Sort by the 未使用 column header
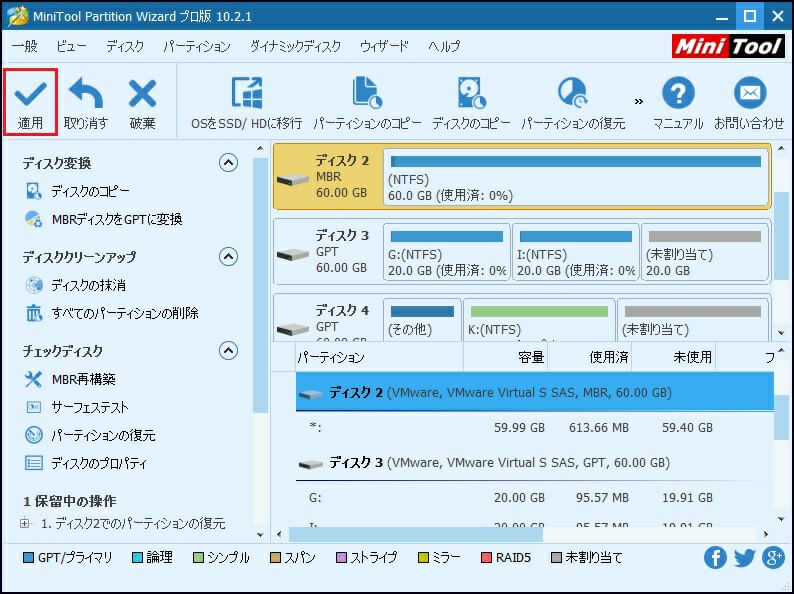 click(673, 358)
